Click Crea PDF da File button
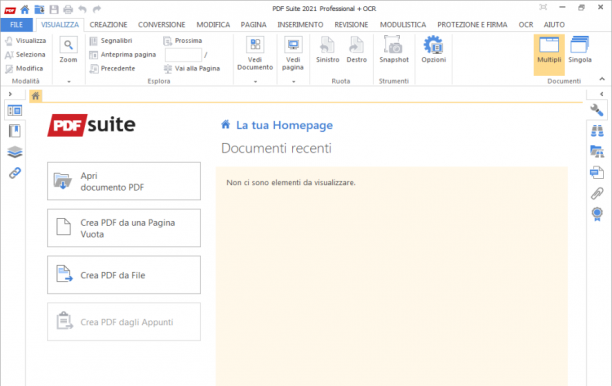Screen dimensions: 612x386 click(x=124, y=275)
